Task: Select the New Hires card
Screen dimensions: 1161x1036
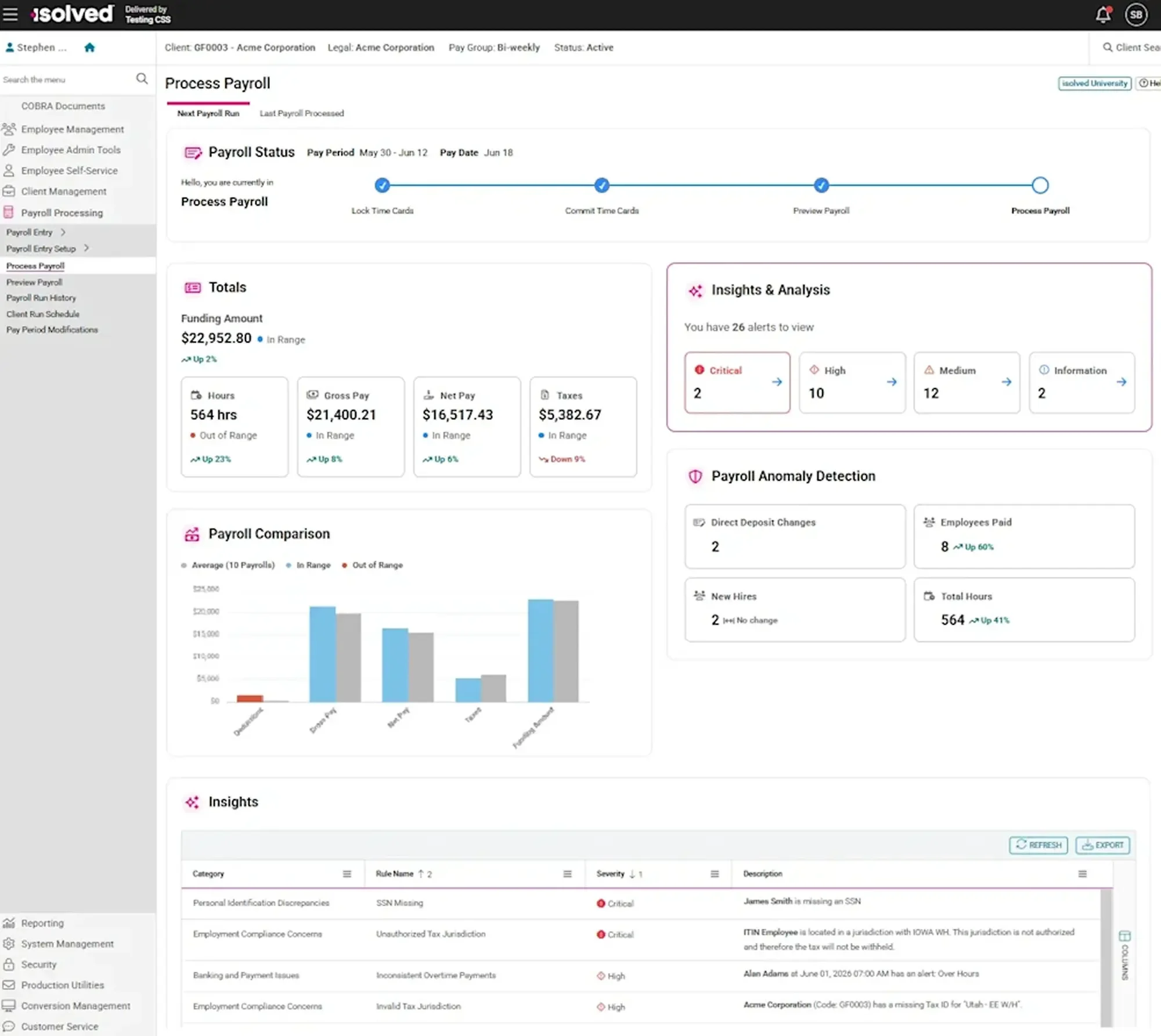Action: (x=795, y=609)
